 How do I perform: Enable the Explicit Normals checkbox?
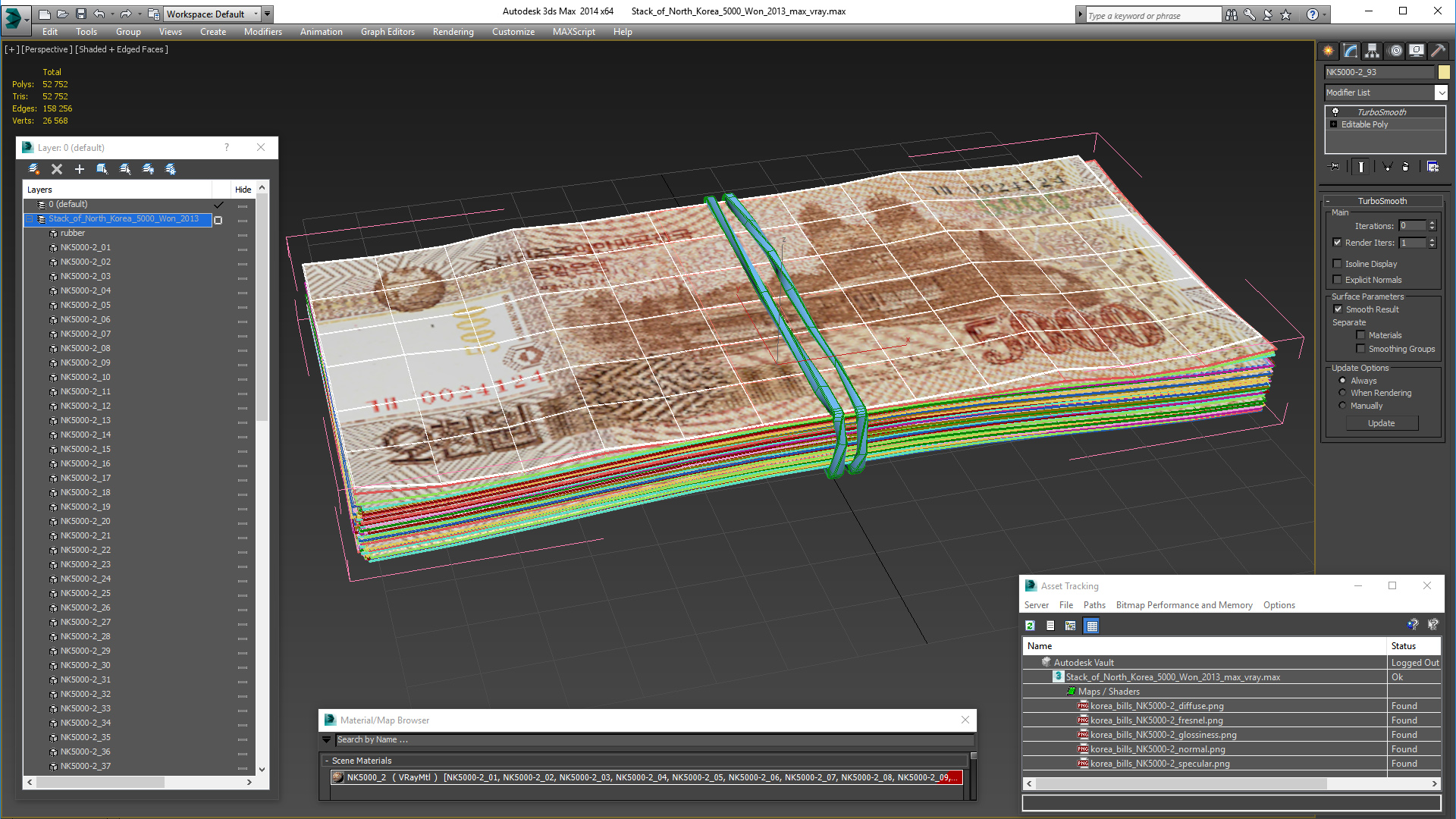pos(1338,280)
